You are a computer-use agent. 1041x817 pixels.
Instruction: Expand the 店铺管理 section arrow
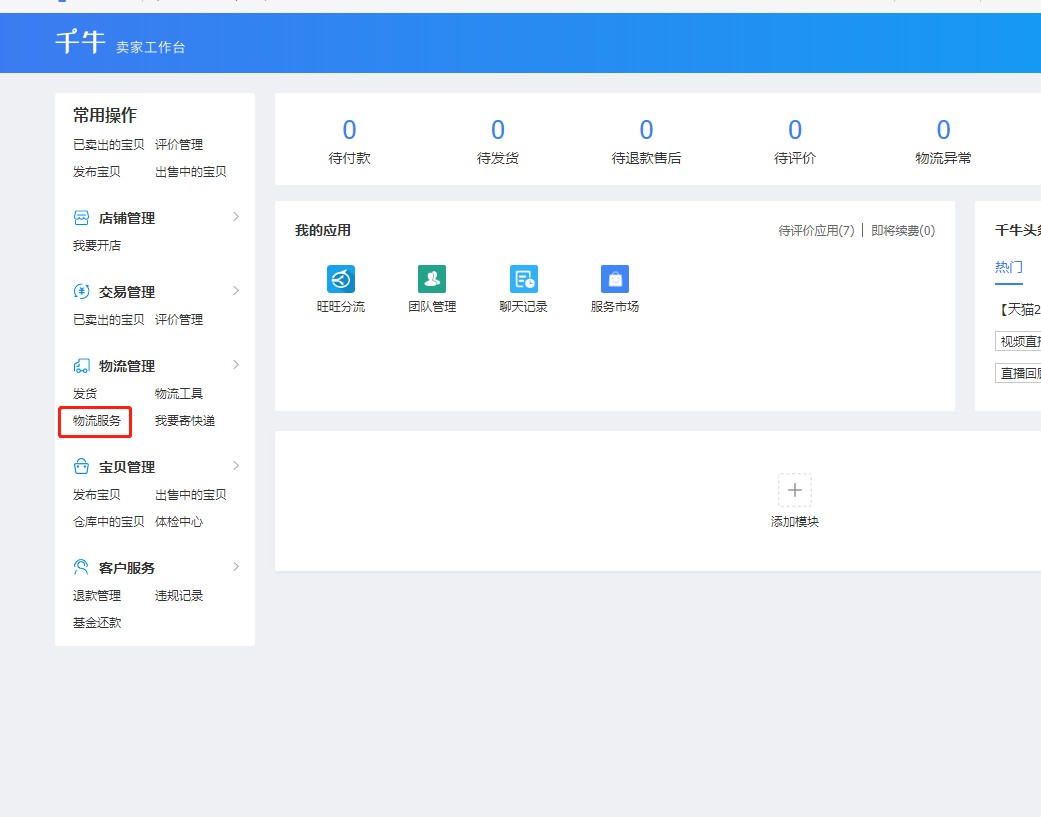[x=236, y=217]
